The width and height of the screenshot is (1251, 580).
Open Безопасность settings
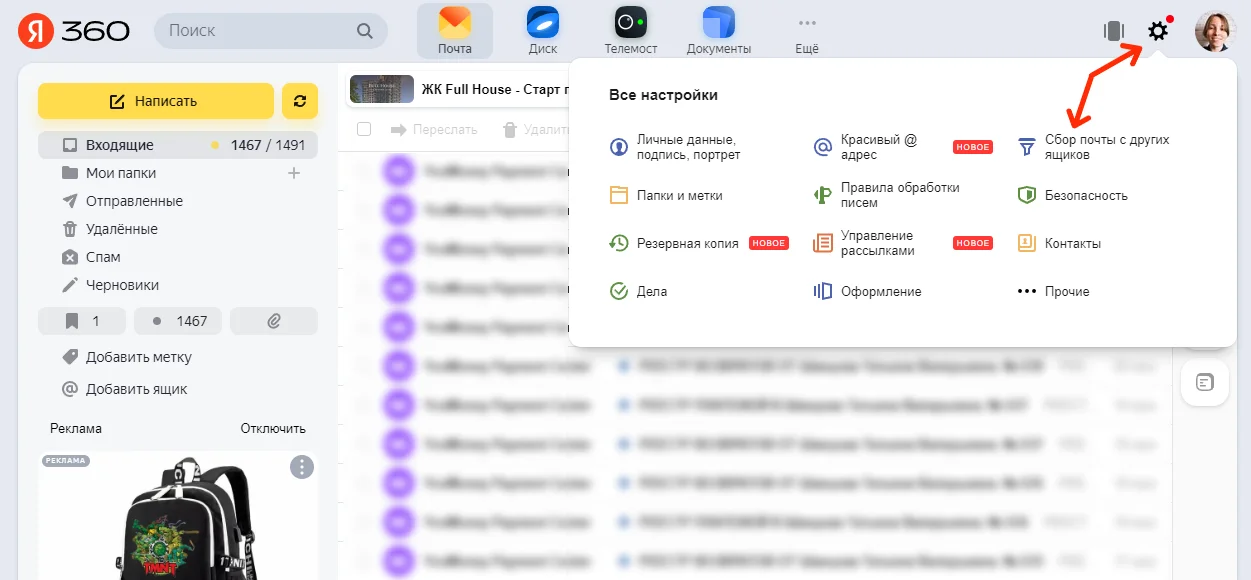coord(1073,195)
